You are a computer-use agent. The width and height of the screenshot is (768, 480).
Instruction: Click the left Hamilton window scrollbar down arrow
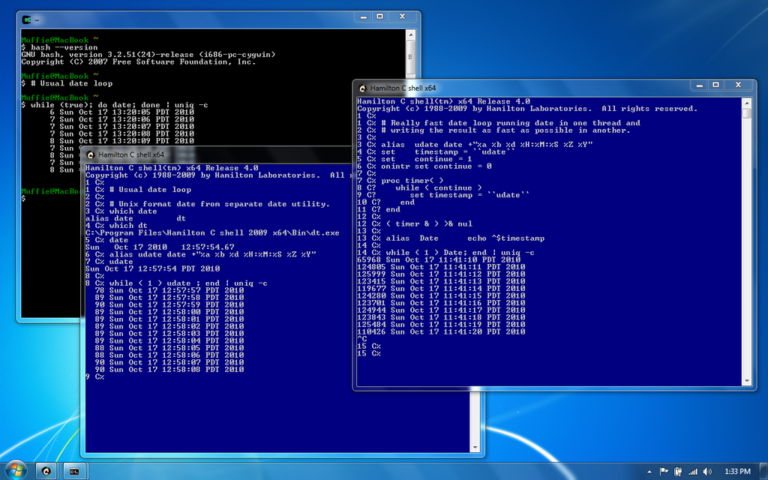tap(474, 448)
